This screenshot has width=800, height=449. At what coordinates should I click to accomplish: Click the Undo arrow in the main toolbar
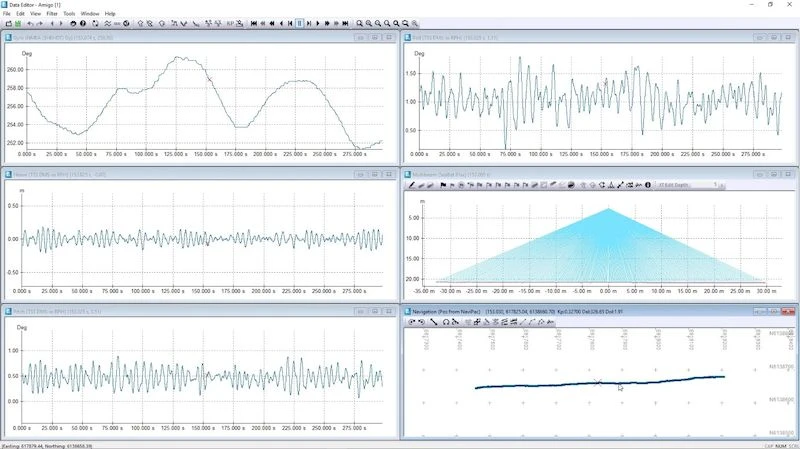tap(31, 23)
